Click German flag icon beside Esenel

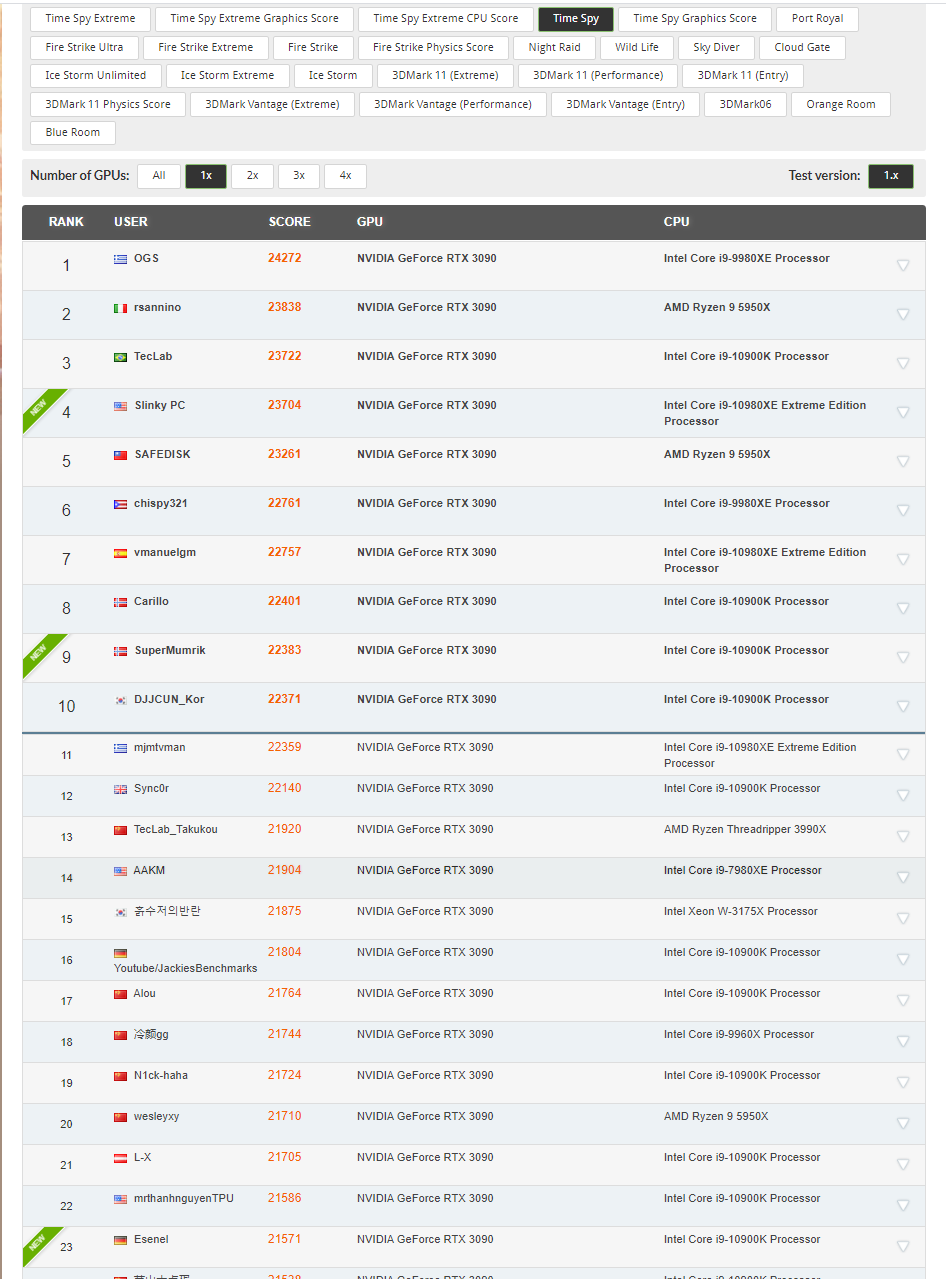[120, 1240]
